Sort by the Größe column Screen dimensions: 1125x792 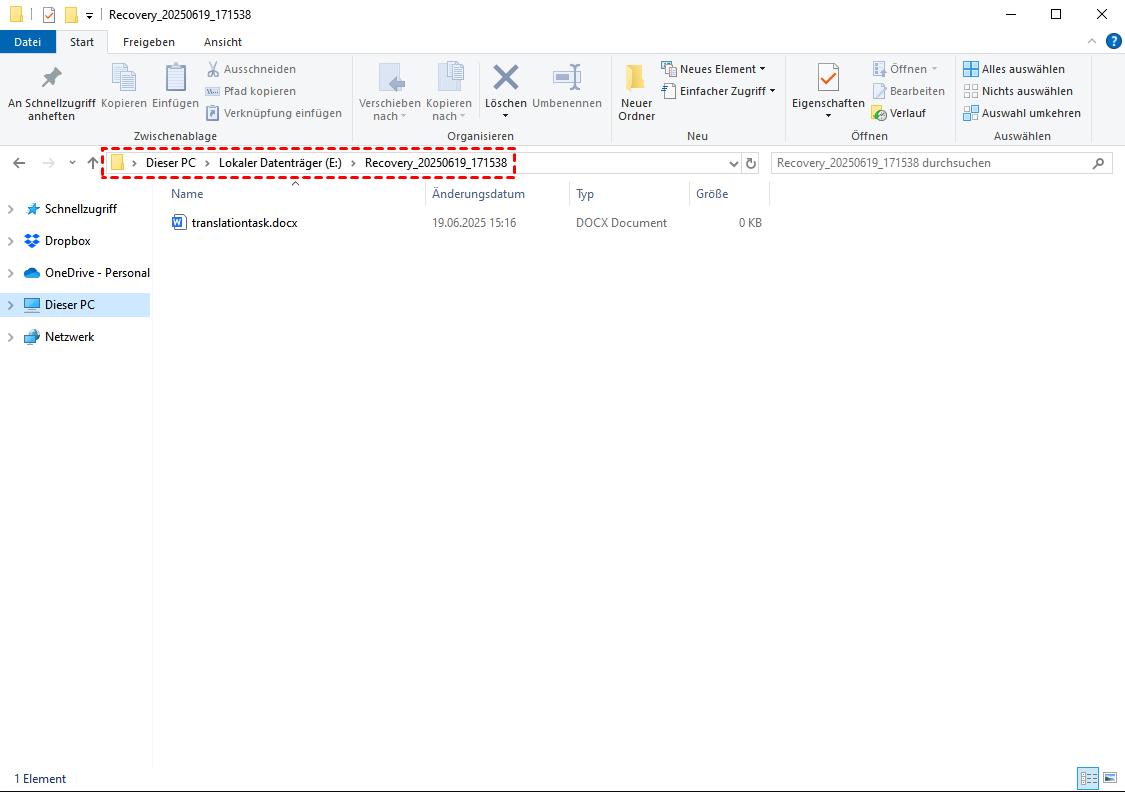pos(712,194)
